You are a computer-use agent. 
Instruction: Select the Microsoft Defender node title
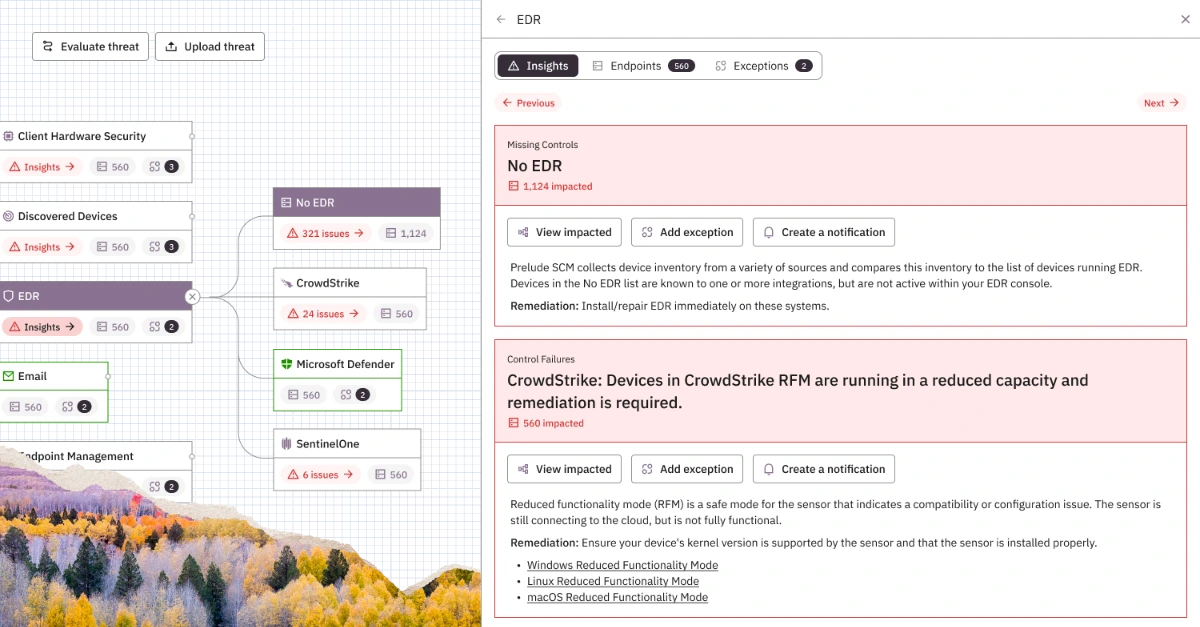[x=345, y=364]
